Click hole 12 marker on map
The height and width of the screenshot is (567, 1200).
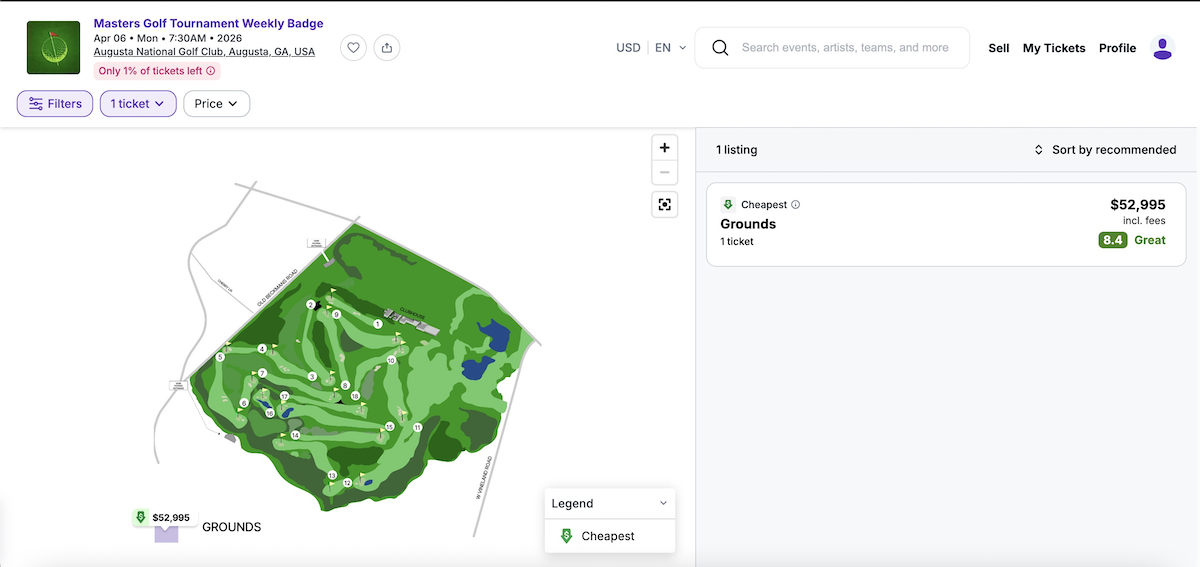click(x=347, y=483)
